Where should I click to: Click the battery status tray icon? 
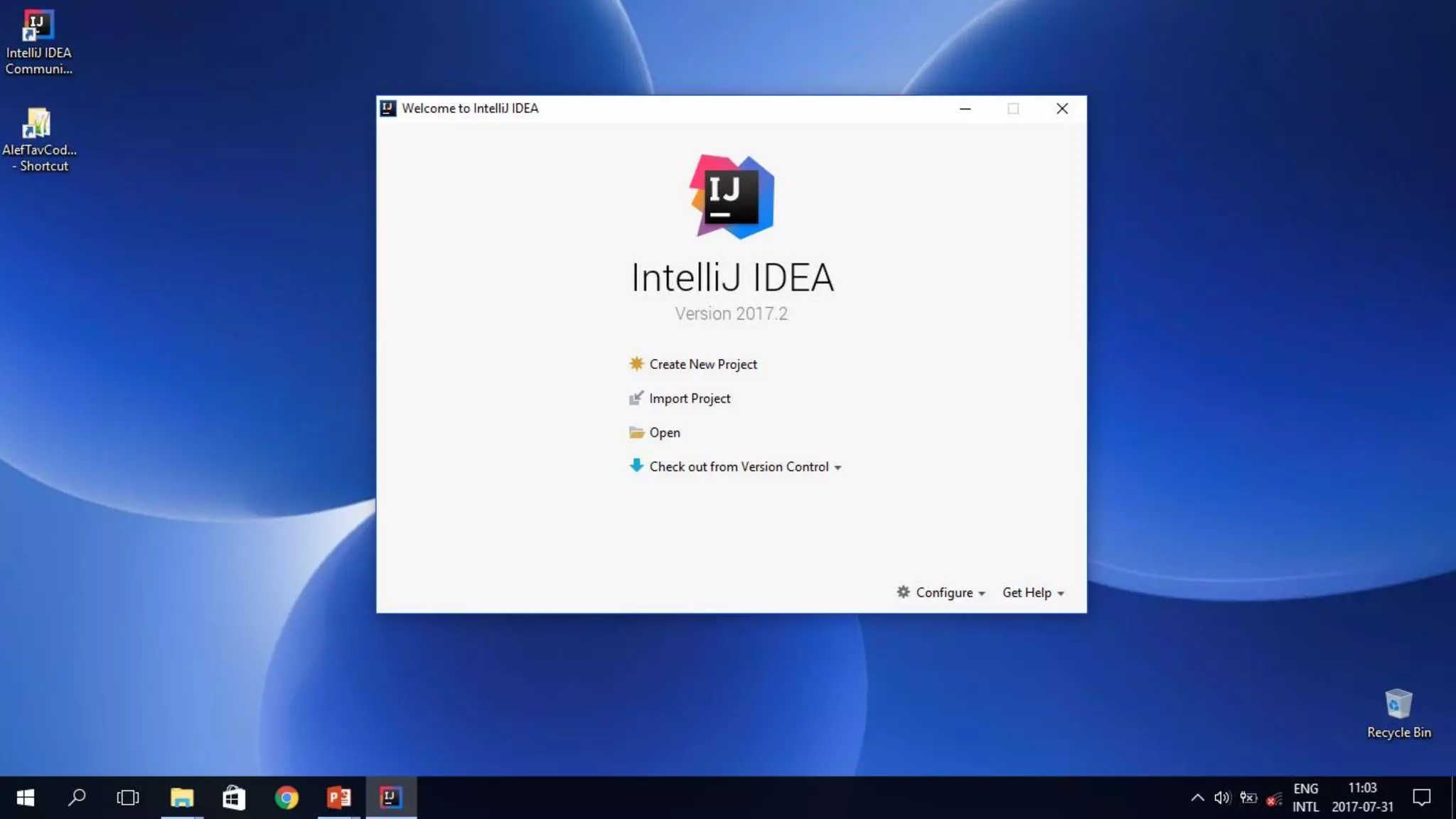(1248, 798)
